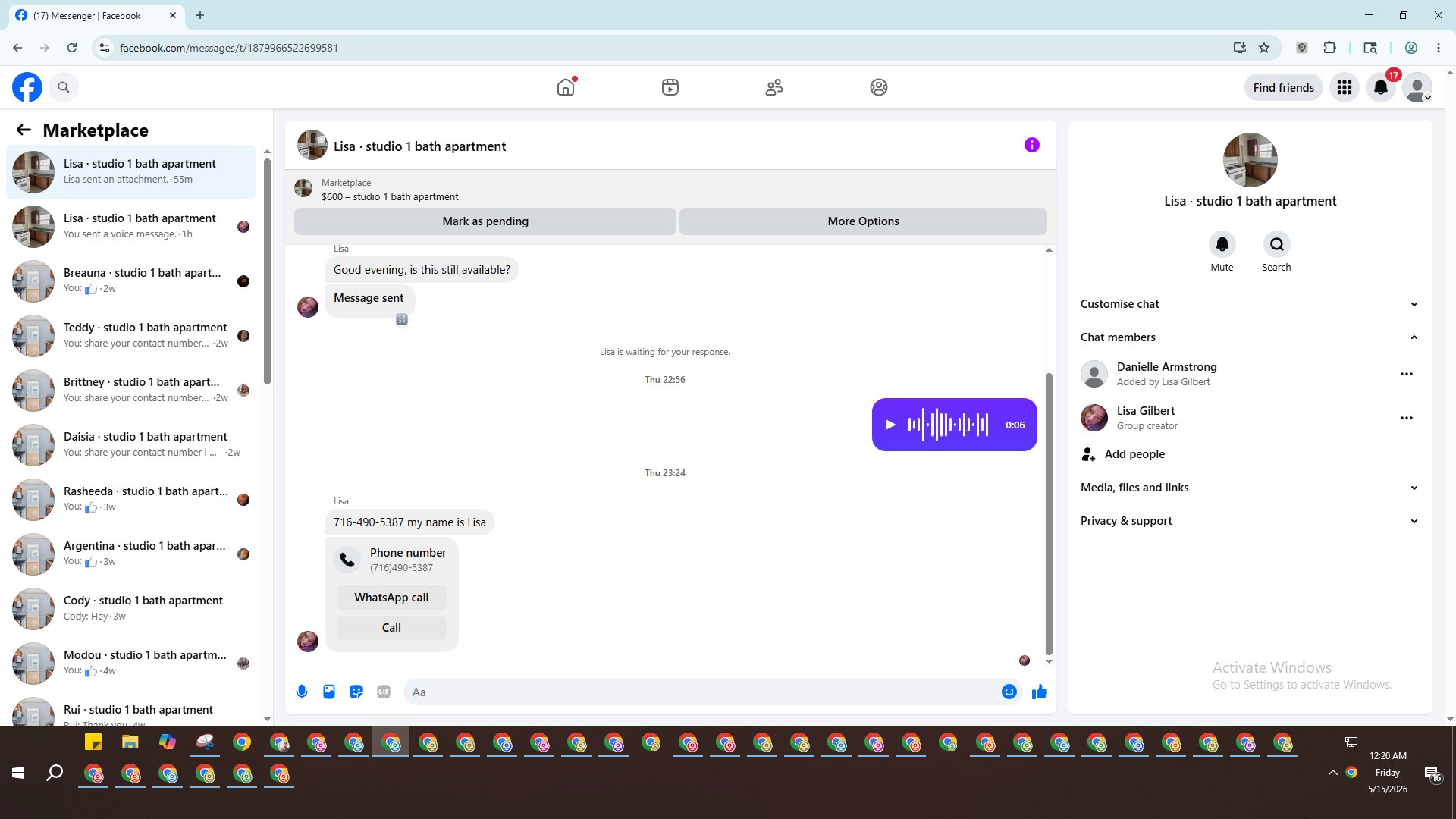
Task: Open Windows taskbar search
Action: coord(55,773)
